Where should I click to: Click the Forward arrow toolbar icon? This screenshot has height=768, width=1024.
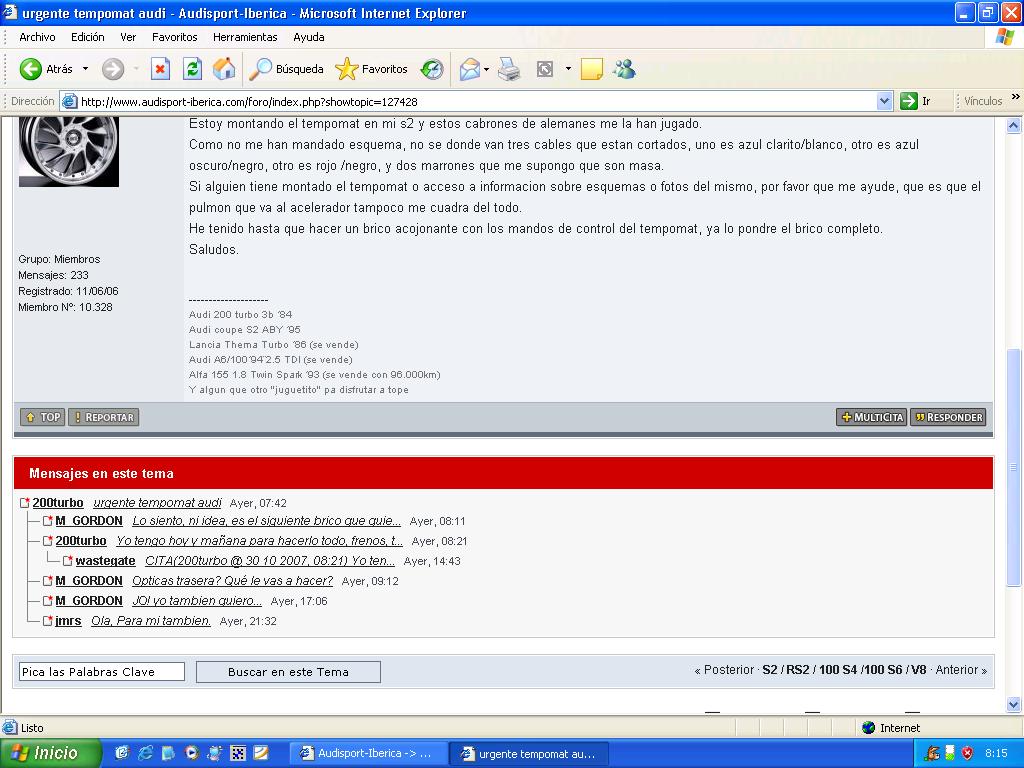[x=113, y=69]
